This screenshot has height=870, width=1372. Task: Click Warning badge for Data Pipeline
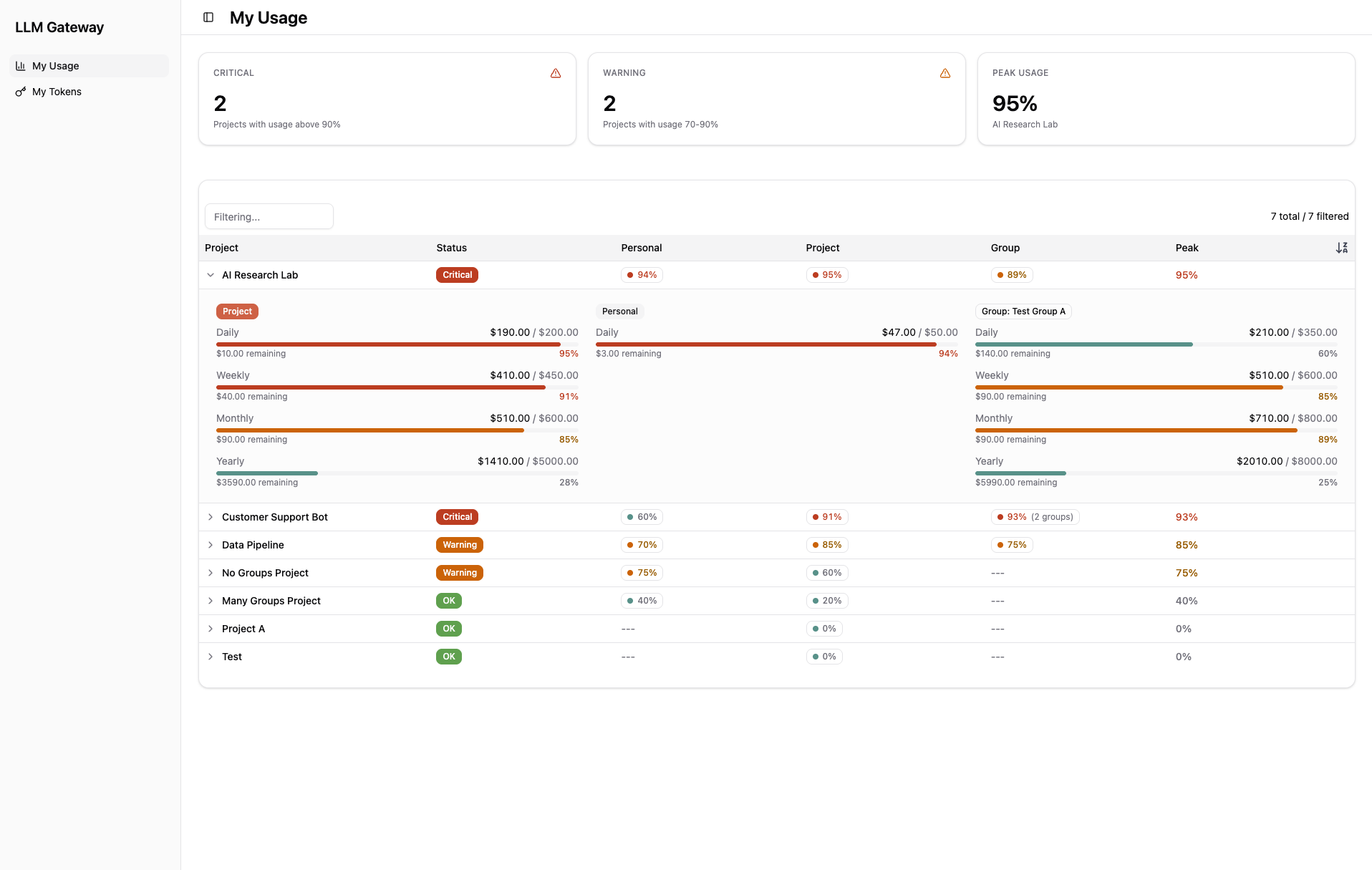(460, 545)
